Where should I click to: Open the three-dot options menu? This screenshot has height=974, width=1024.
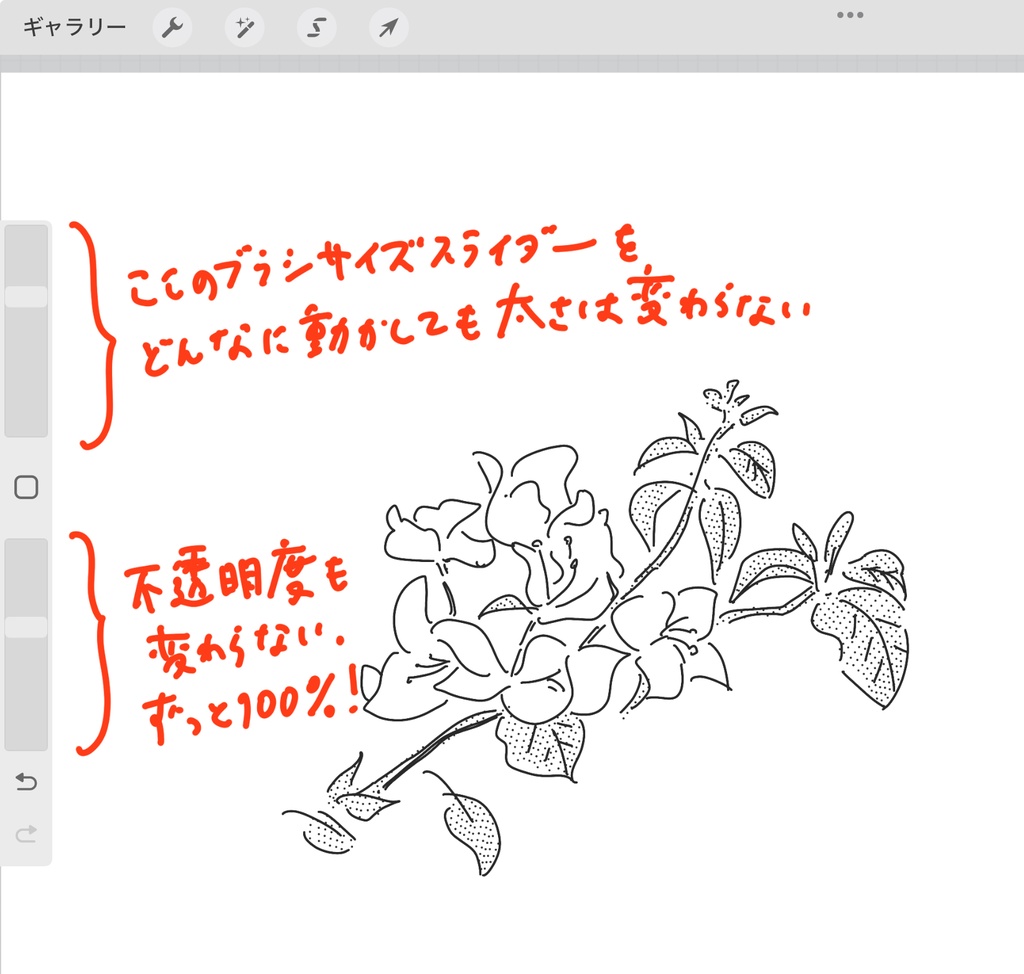point(849,14)
